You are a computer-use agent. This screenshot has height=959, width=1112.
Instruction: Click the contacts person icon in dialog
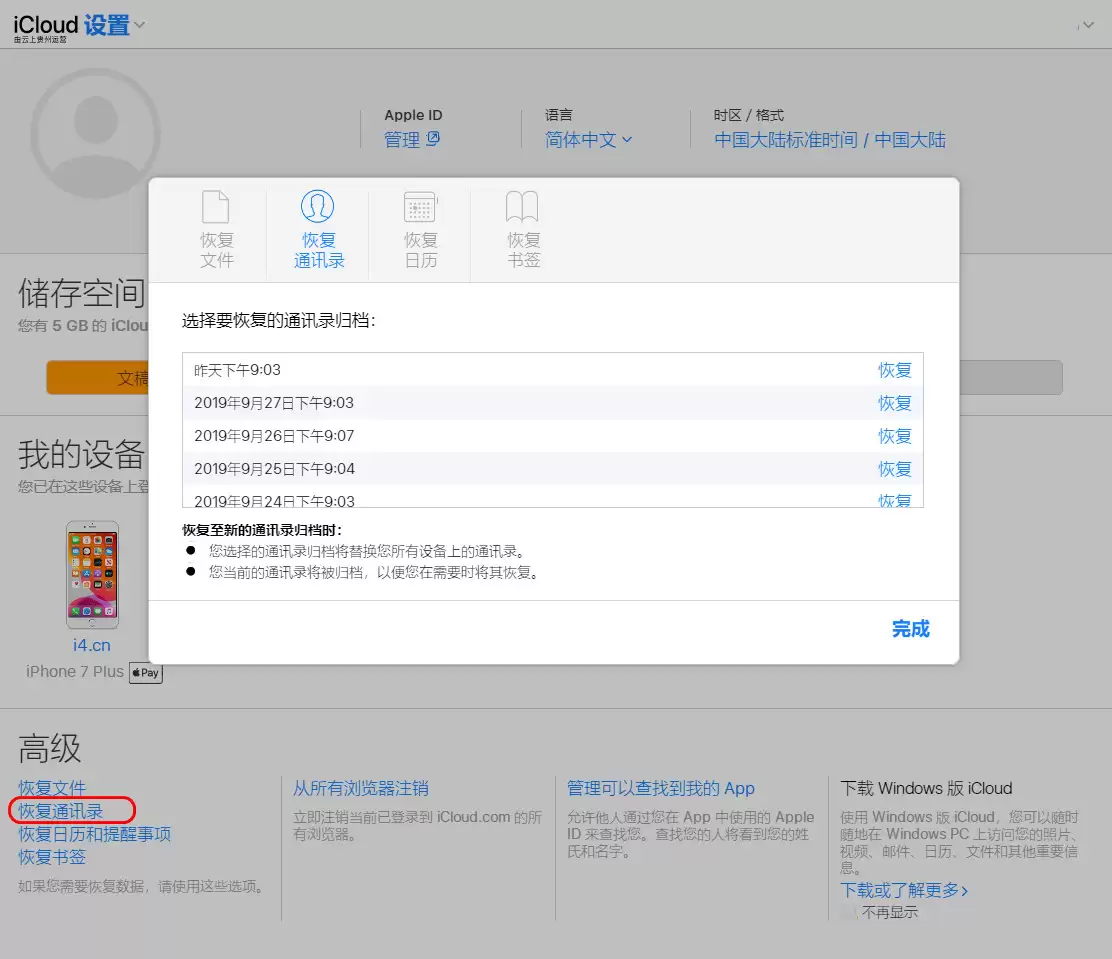pos(318,206)
